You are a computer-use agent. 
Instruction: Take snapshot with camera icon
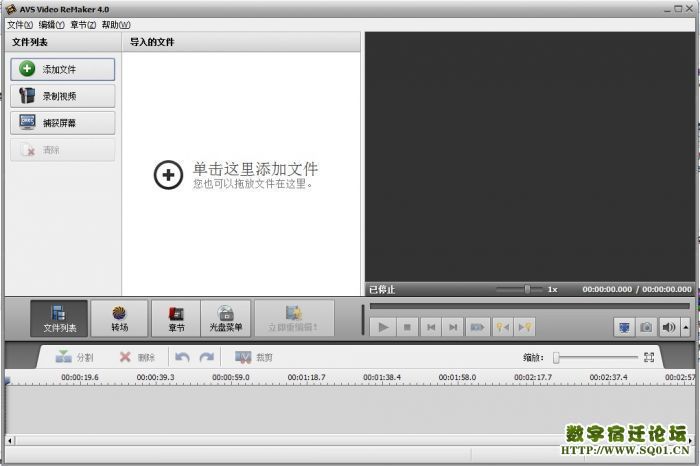[646, 328]
